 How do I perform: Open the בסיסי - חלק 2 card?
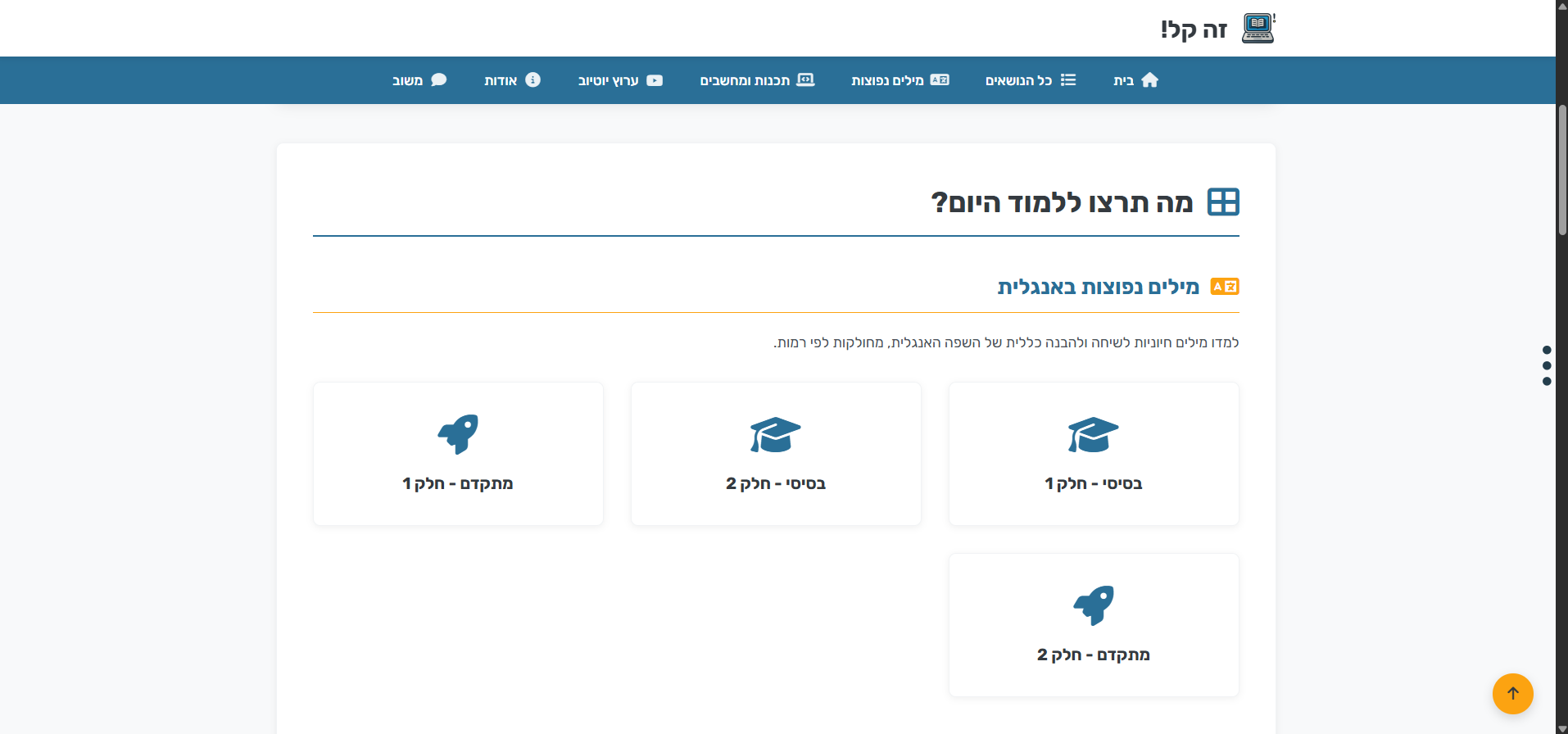pos(776,454)
